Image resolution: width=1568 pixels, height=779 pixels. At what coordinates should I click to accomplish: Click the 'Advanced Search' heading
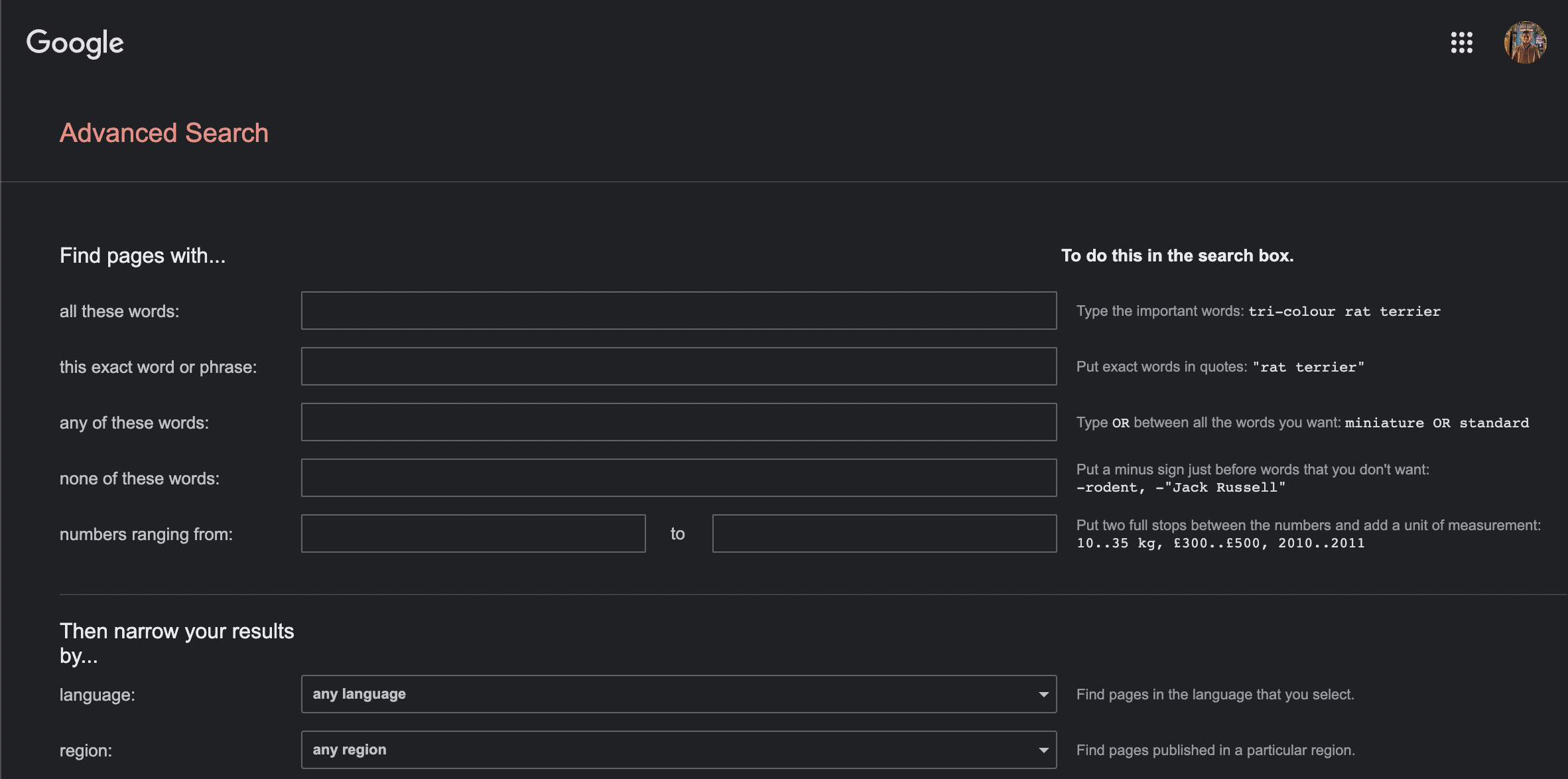tap(164, 133)
